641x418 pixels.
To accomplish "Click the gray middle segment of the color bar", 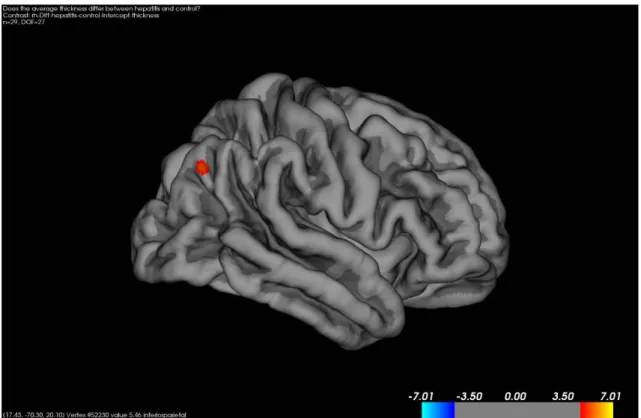I will [517, 410].
